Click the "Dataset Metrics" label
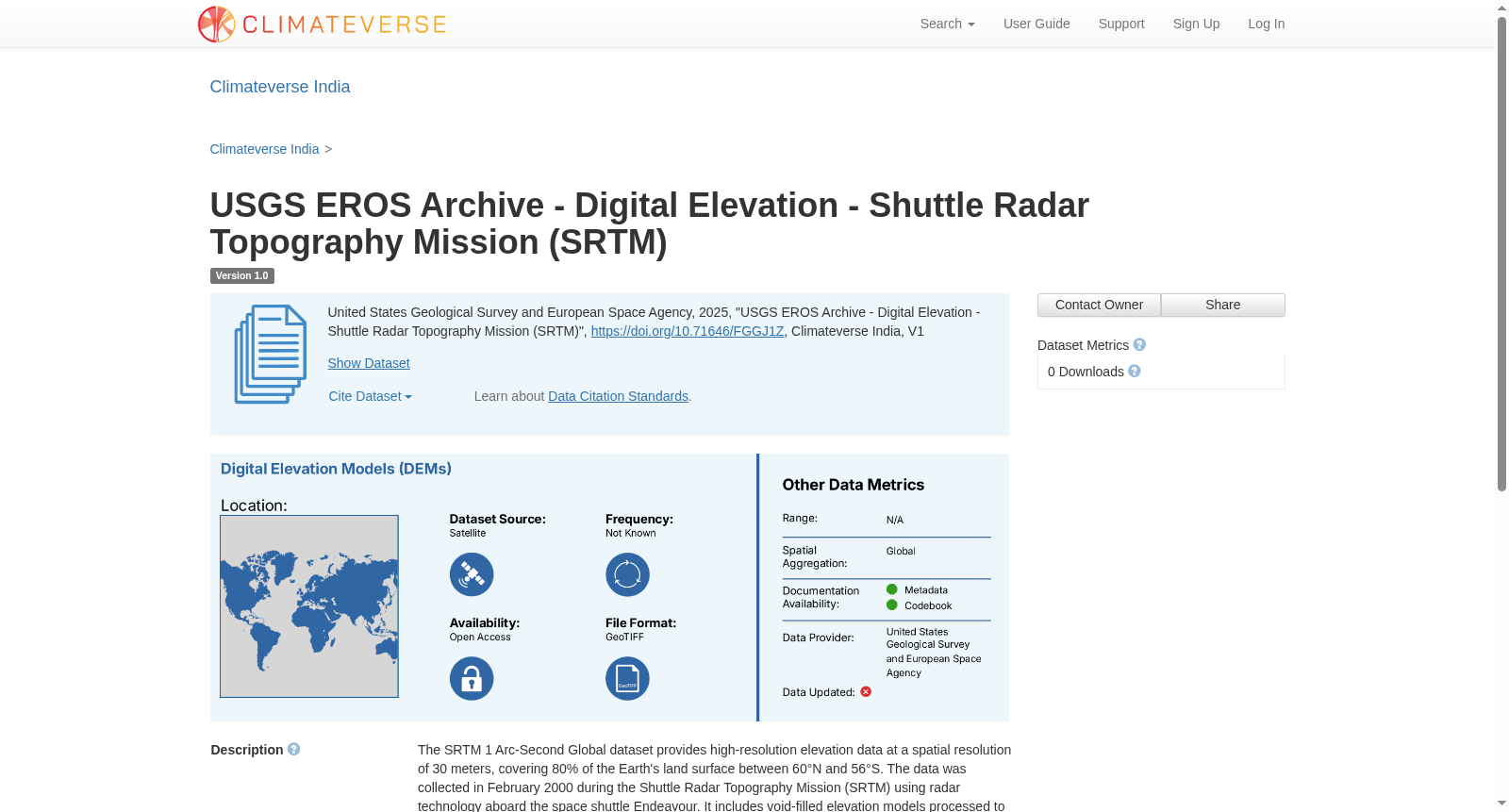Screen dimensions: 1509x812 click(1083, 345)
